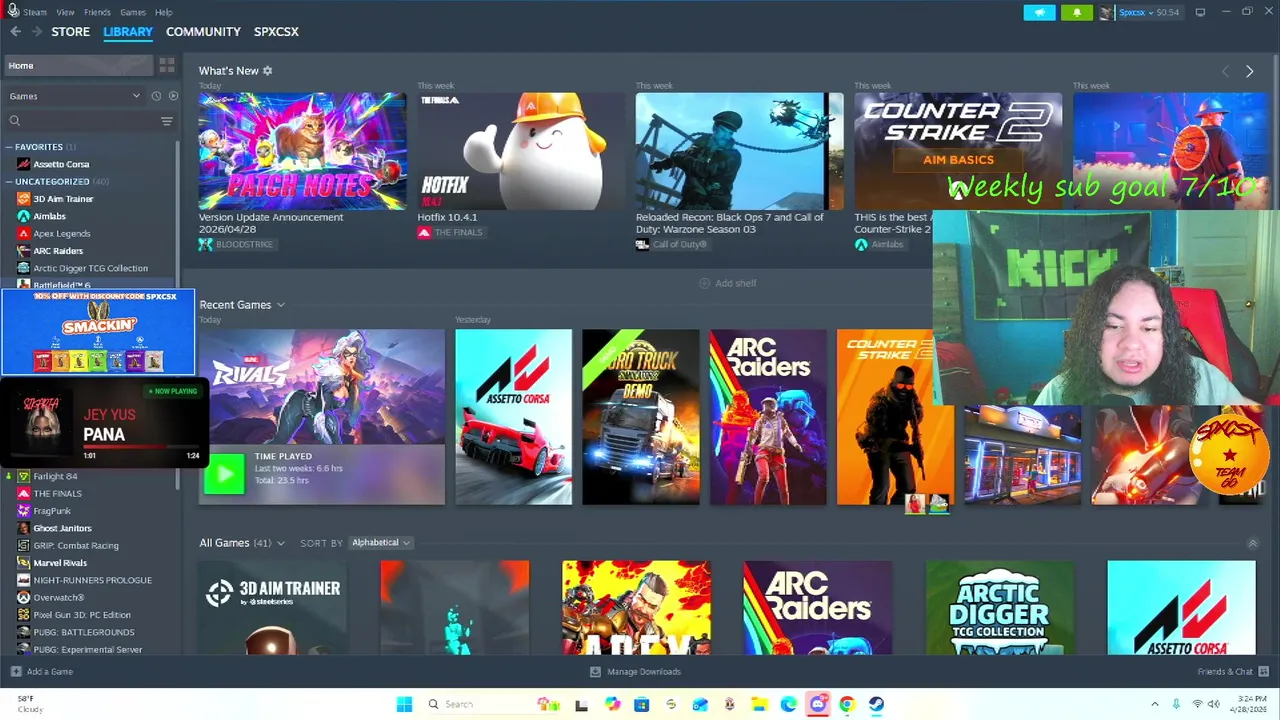The width and height of the screenshot is (1280, 720).
Task: Click Add a Game link
Action: pyautogui.click(x=50, y=671)
